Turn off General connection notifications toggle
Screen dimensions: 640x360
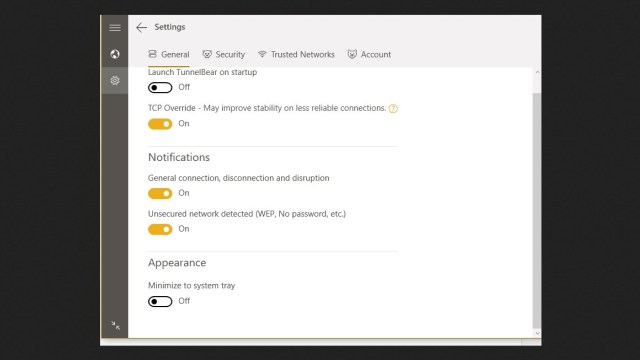[160, 193]
